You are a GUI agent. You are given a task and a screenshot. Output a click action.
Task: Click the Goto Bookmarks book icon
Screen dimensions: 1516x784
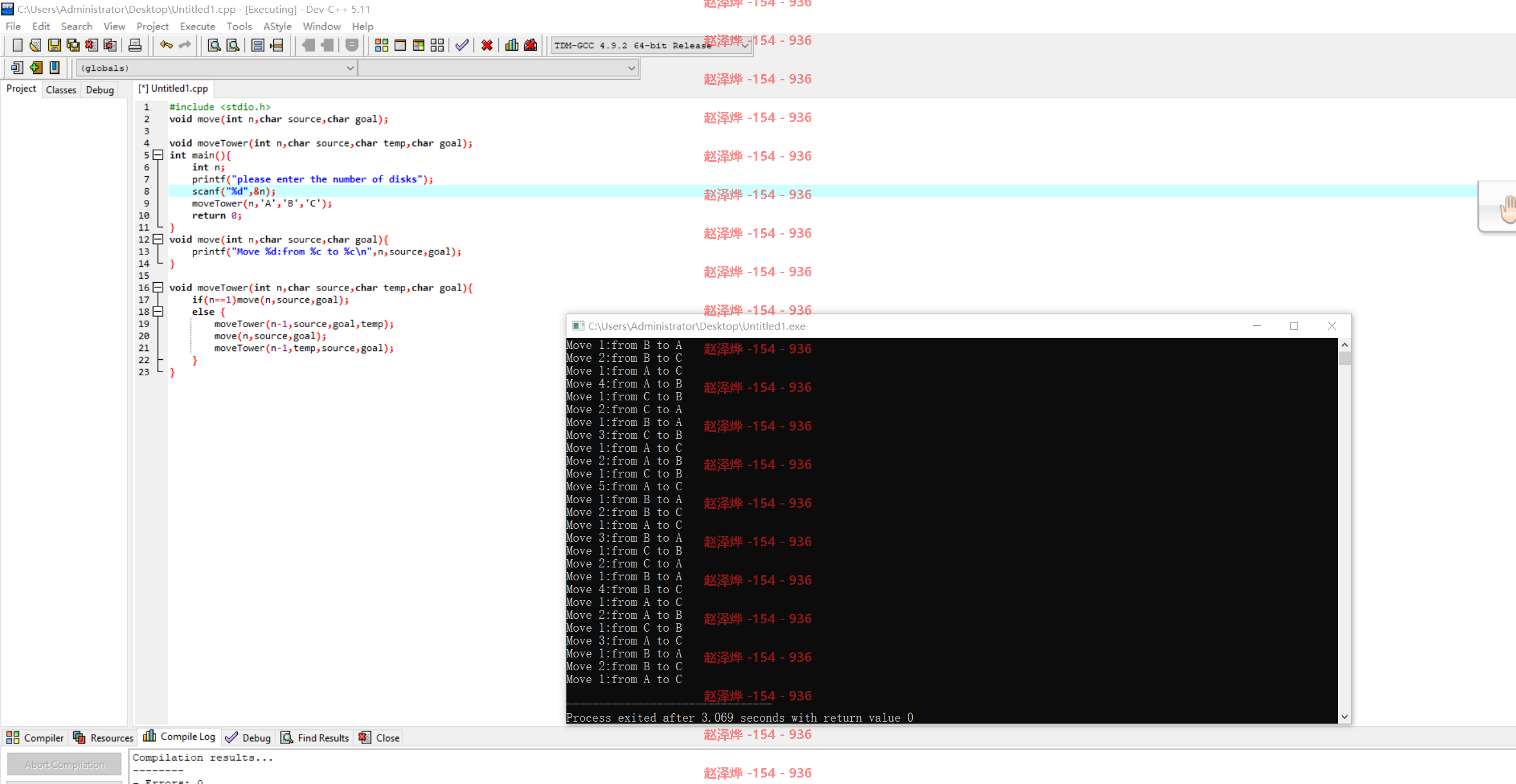click(55, 67)
